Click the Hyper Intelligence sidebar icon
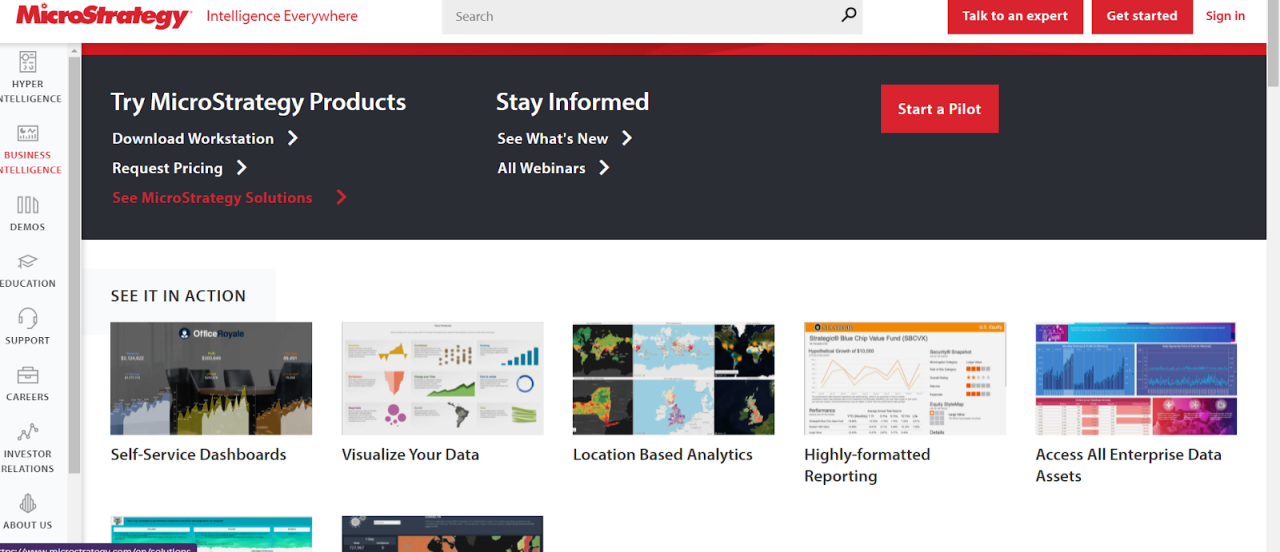The height and width of the screenshot is (552, 1280). click(x=28, y=62)
